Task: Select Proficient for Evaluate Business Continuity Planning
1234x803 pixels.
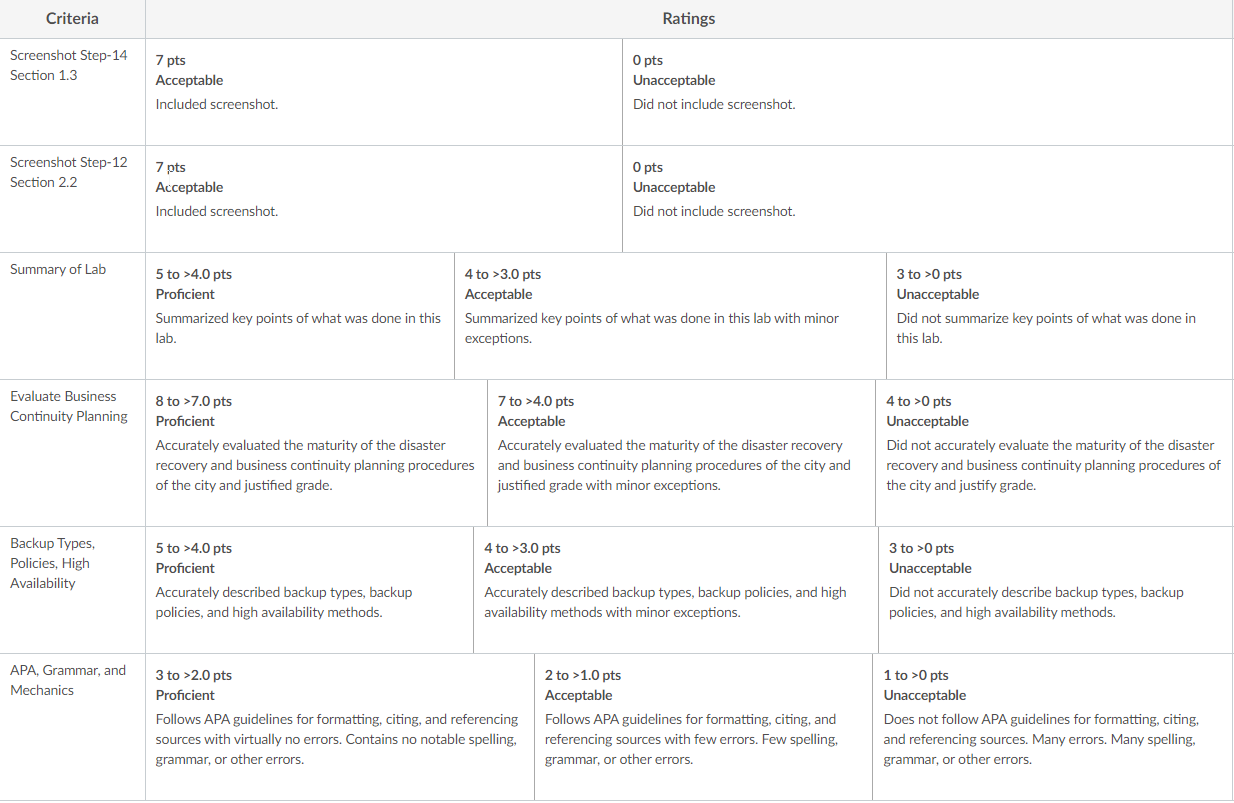Action: click(316, 453)
